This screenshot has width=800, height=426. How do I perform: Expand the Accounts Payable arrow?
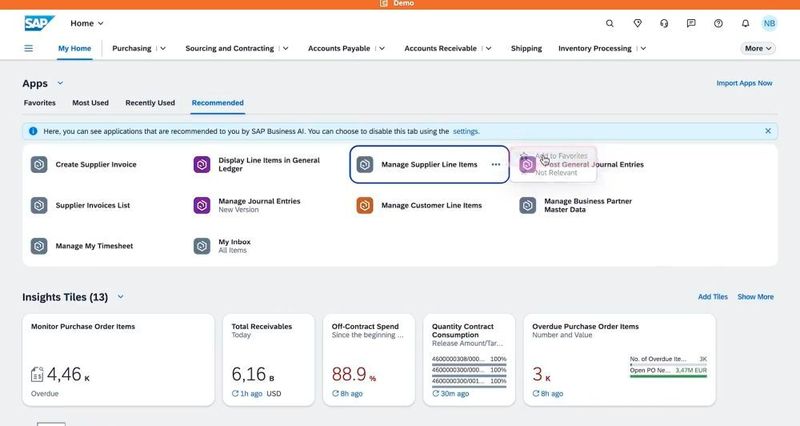click(x=382, y=48)
